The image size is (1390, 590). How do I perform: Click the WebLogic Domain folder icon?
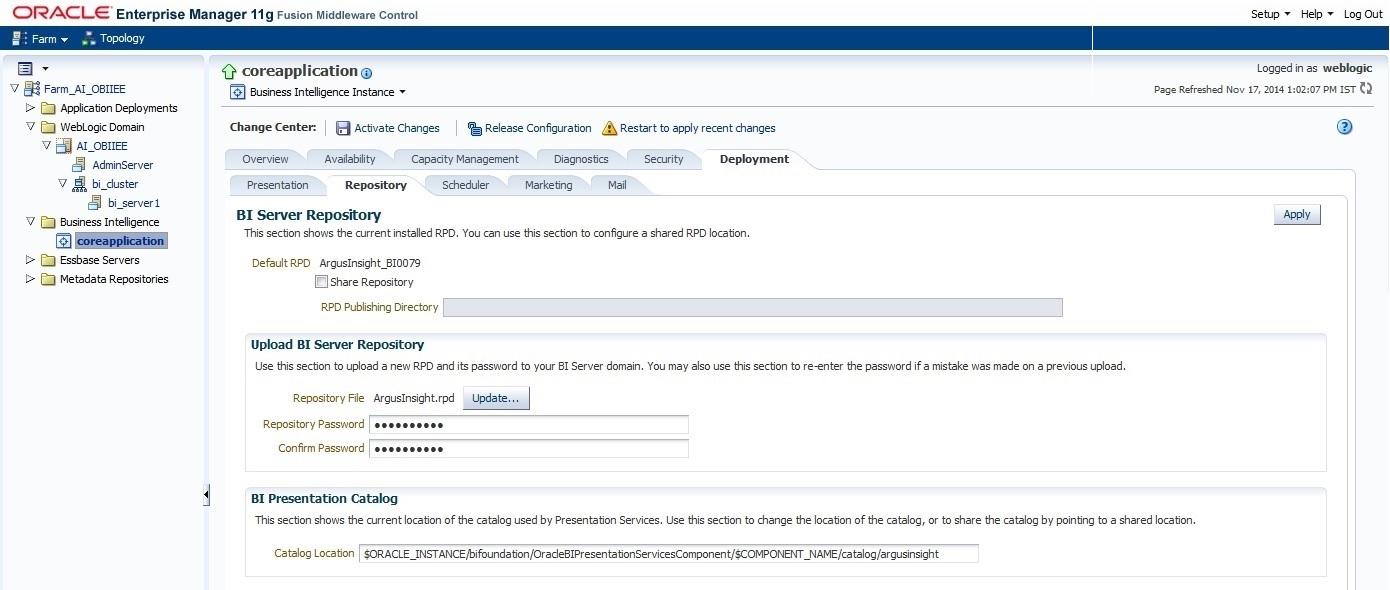click(48, 127)
